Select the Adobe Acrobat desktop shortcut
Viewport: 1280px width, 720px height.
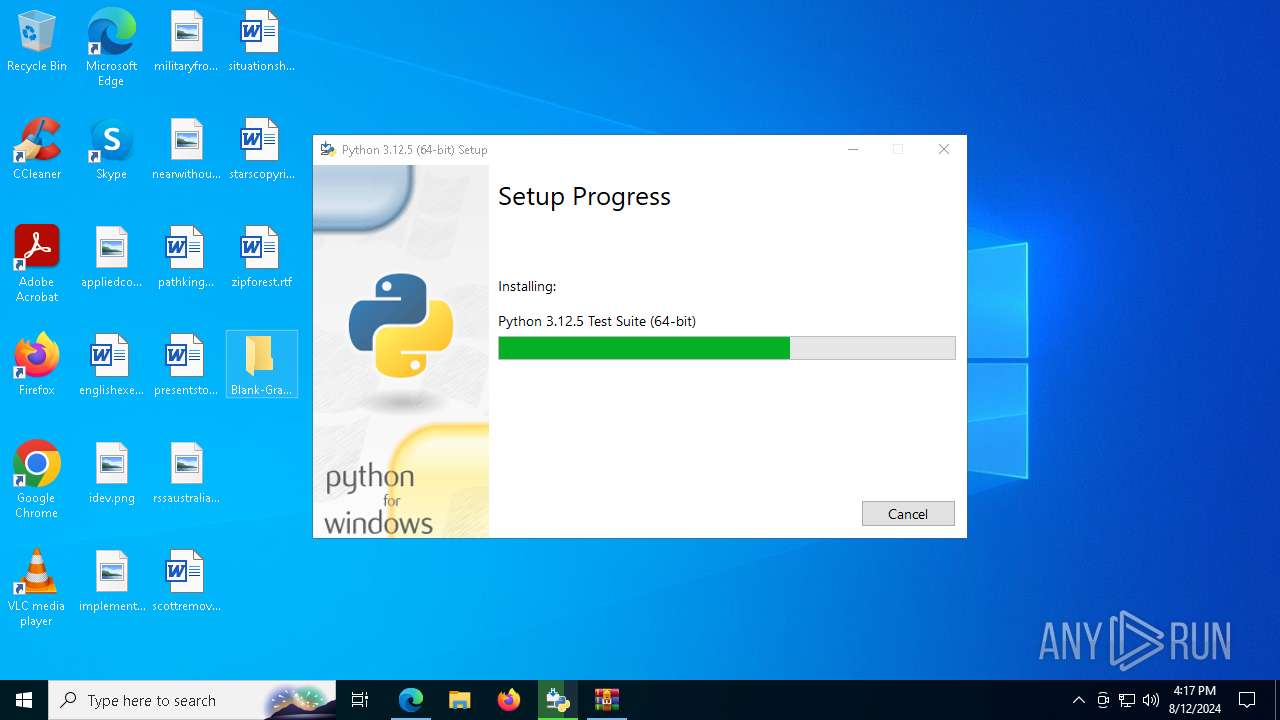click(37, 264)
